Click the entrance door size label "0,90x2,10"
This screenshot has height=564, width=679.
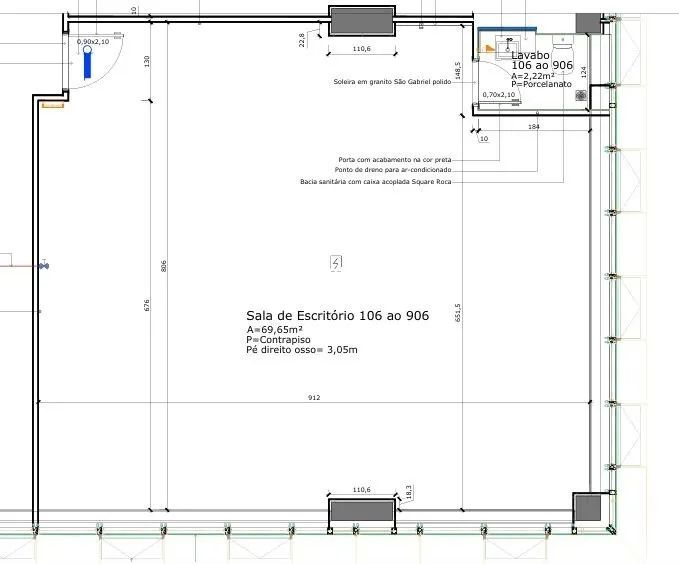[x=93, y=42]
